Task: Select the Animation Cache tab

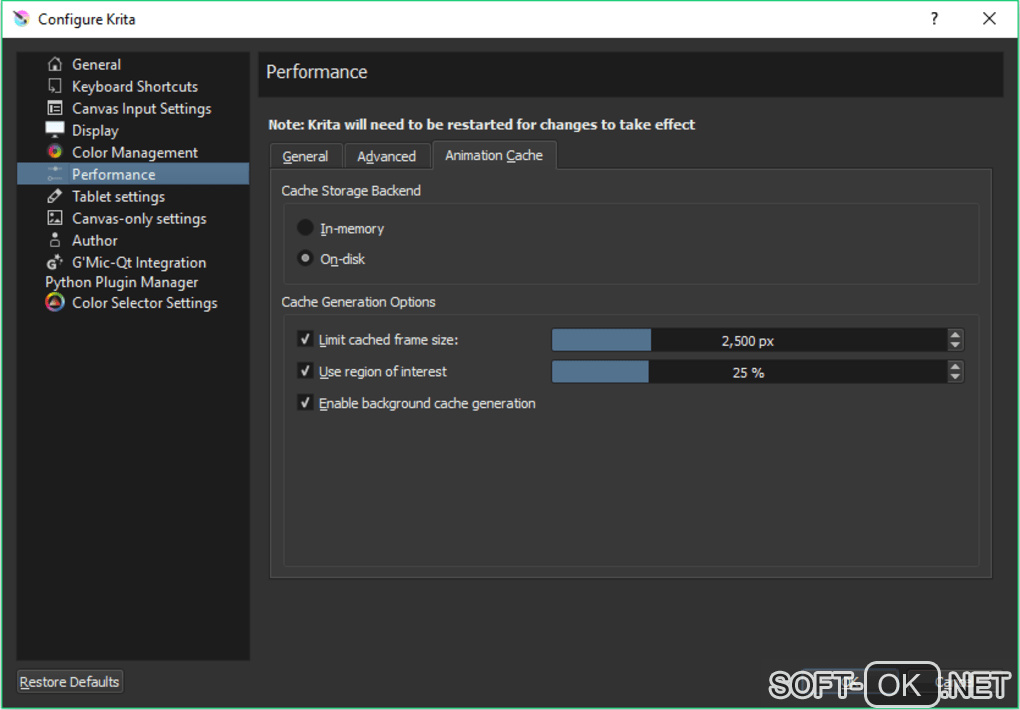Action: (x=494, y=155)
